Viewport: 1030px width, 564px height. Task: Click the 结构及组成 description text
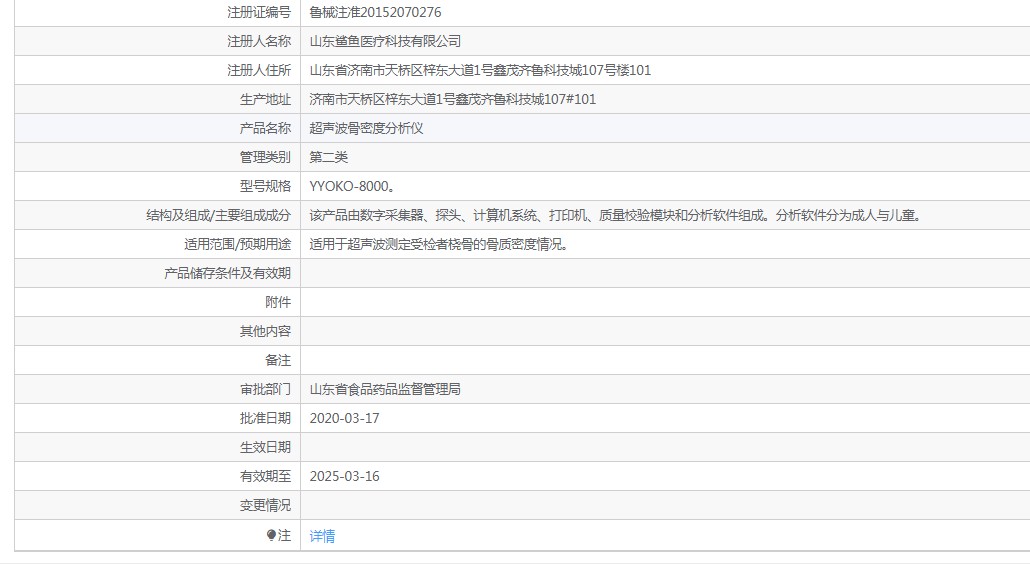(616, 215)
